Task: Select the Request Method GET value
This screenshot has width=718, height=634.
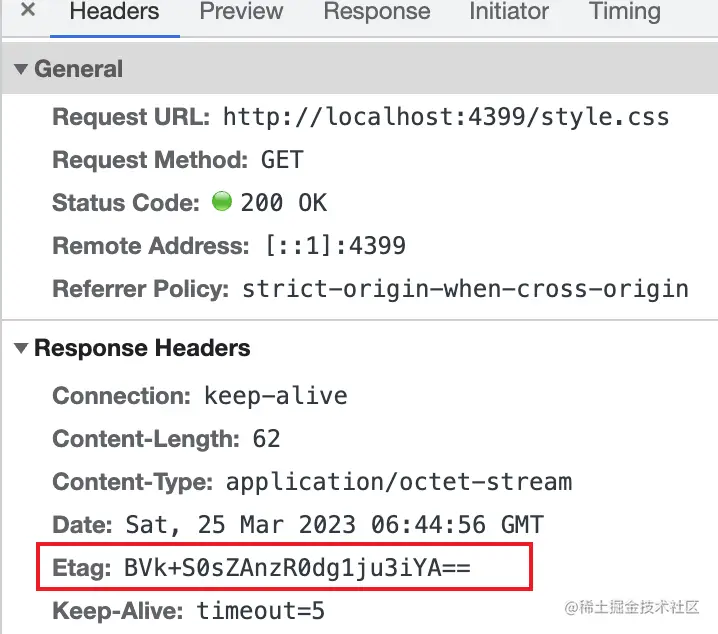Action: point(282,160)
